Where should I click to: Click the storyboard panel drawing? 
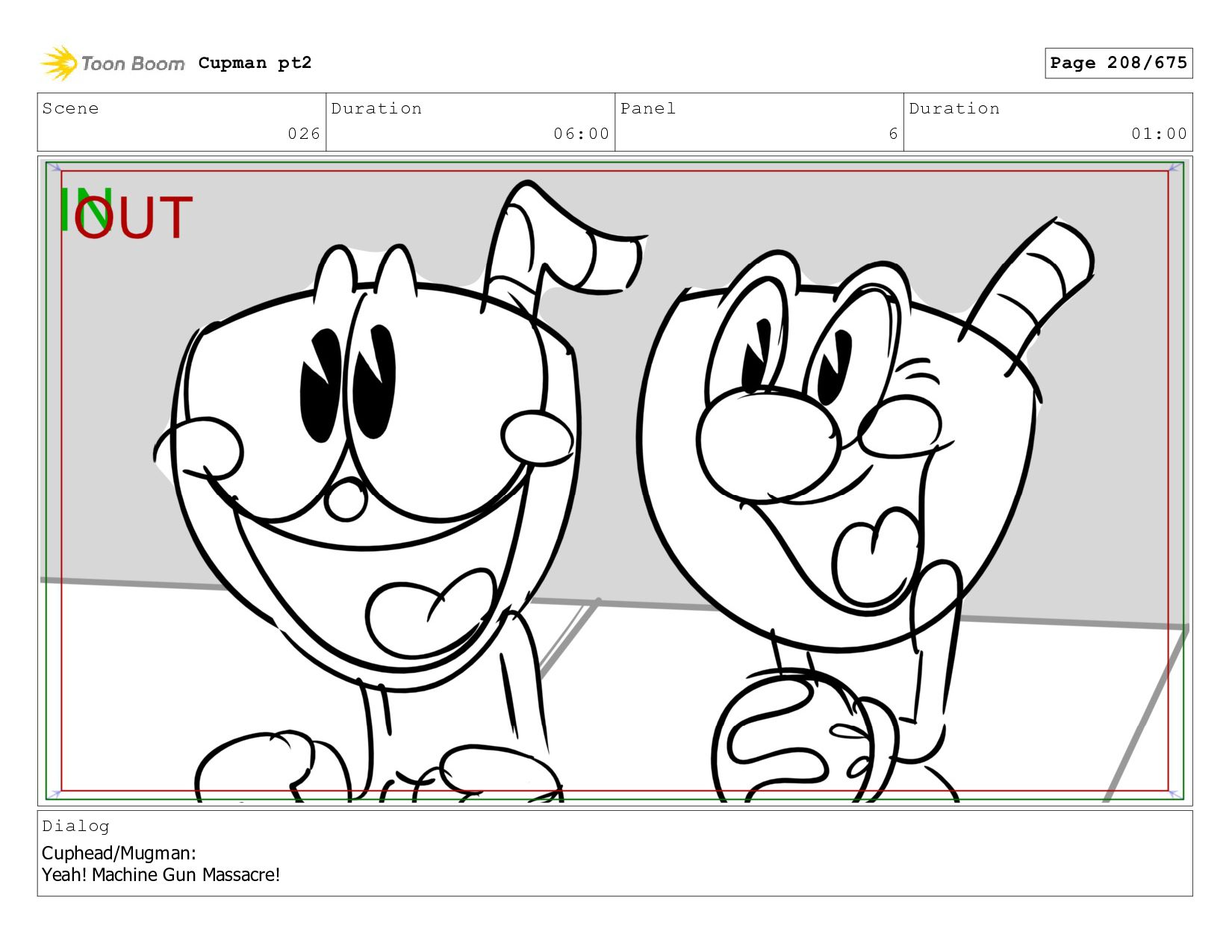(615, 481)
